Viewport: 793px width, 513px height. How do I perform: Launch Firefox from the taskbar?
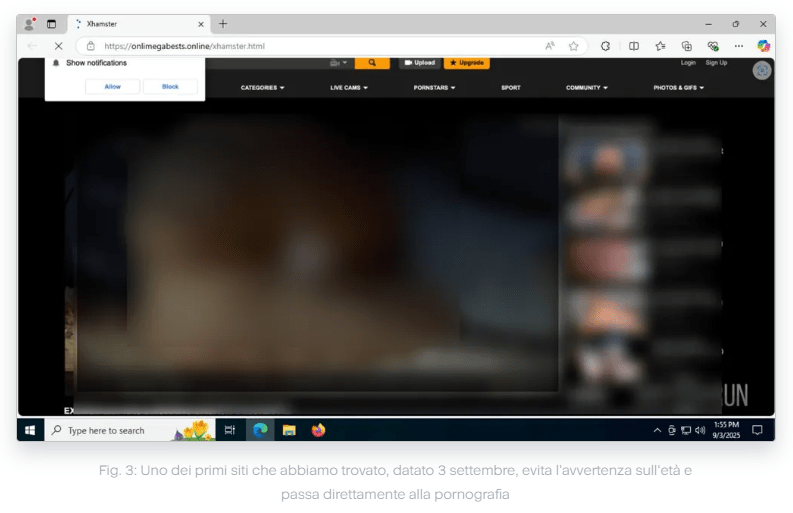[318, 430]
